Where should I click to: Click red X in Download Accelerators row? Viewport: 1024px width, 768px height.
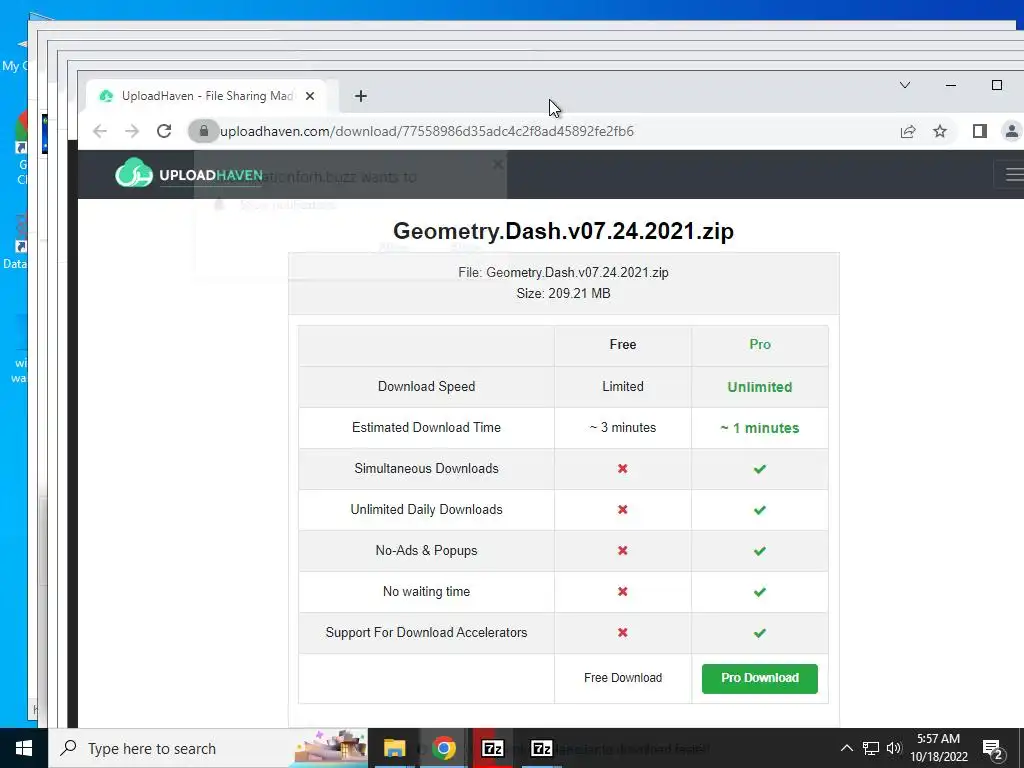622,633
